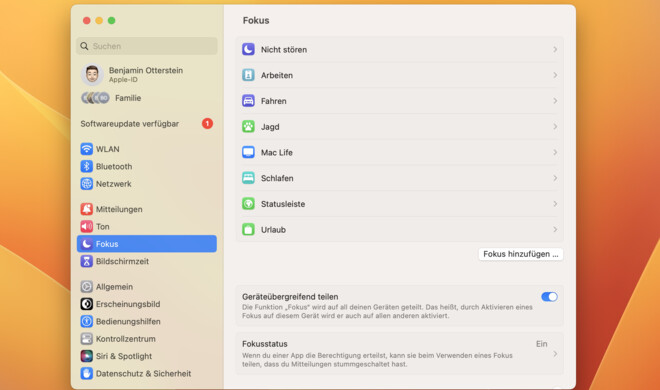Expand Arbeiten row chevron
Viewport: 660px width, 390px height.
(555, 75)
